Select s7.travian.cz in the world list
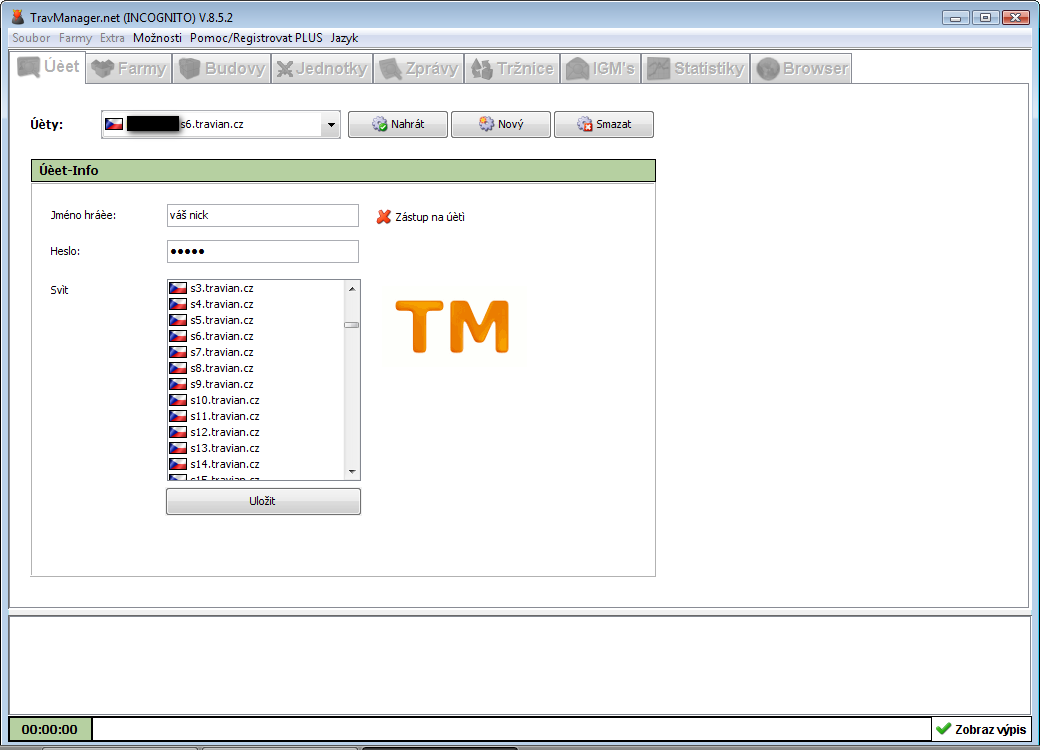 pos(255,352)
